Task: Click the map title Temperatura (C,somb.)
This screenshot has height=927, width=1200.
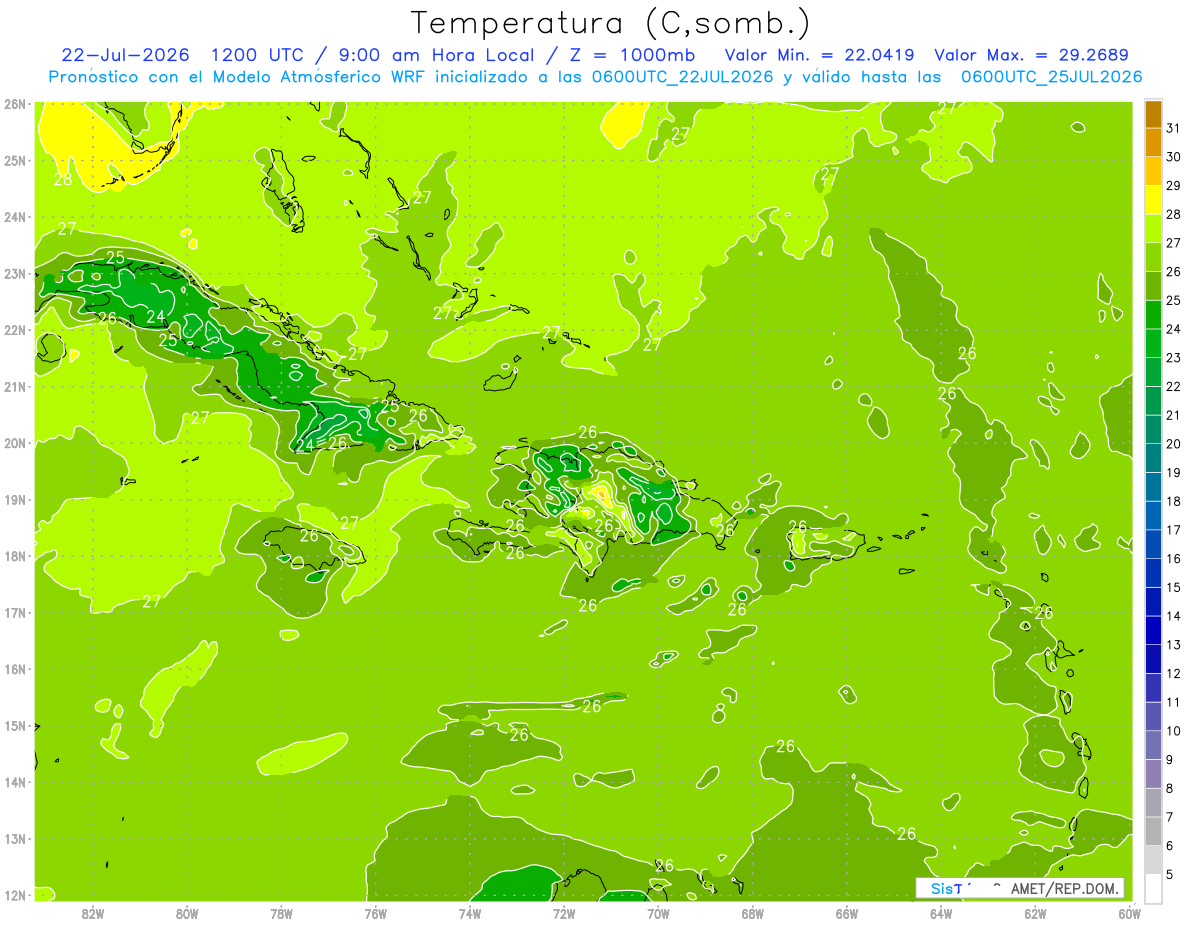Action: click(609, 23)
